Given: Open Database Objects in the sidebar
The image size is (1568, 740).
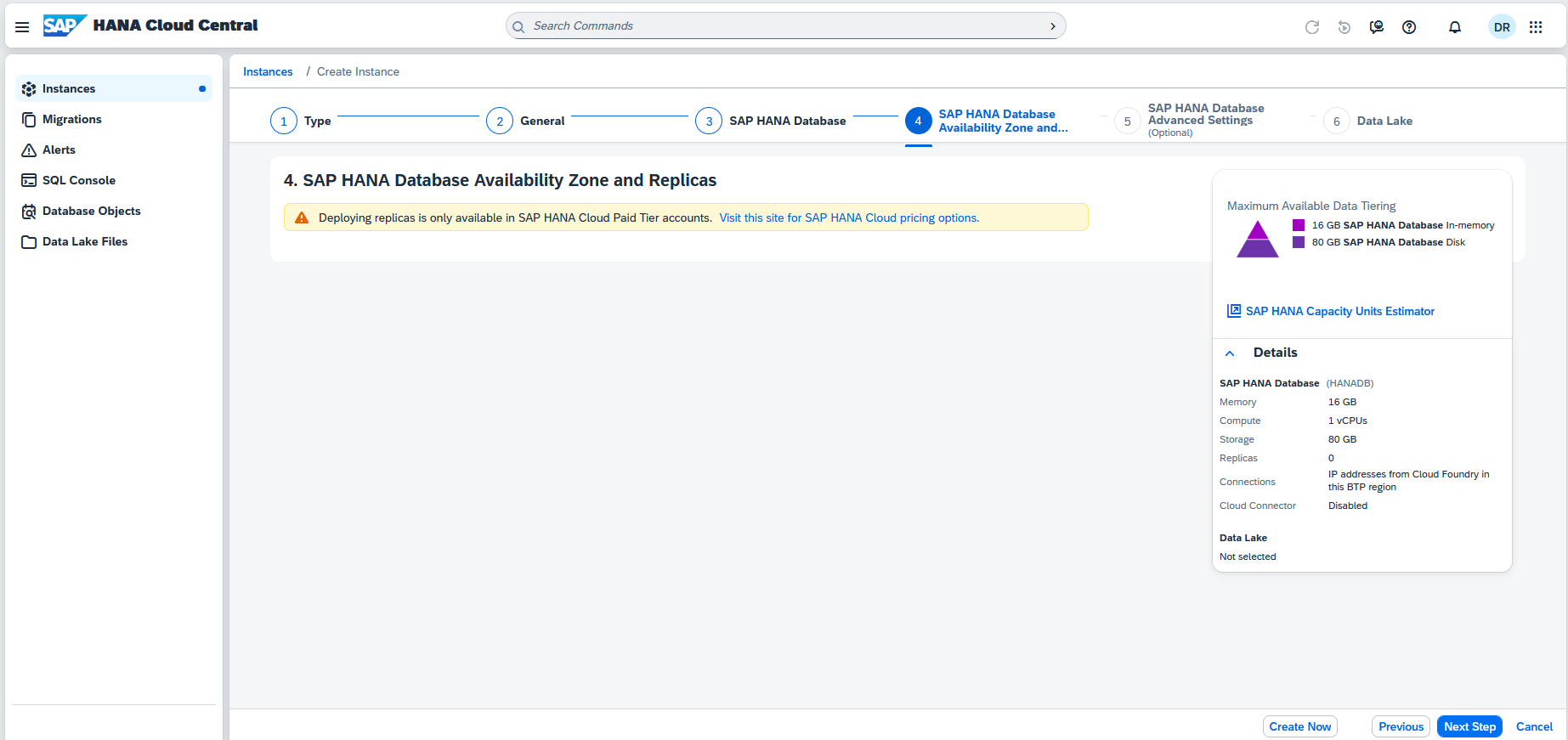Looking at the screenshot, I should 114,211.
